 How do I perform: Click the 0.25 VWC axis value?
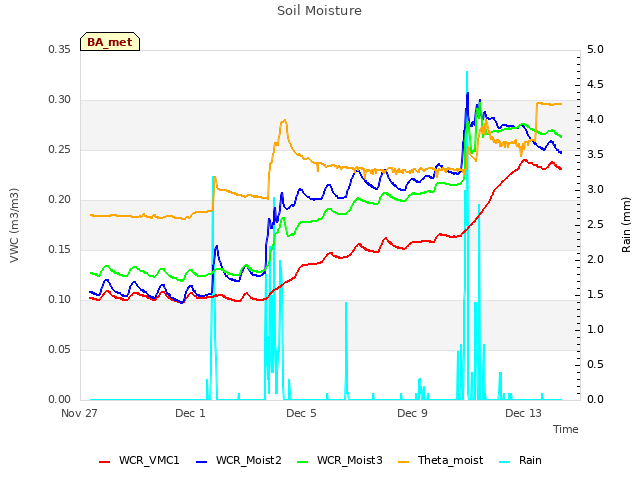pos(60,150)
